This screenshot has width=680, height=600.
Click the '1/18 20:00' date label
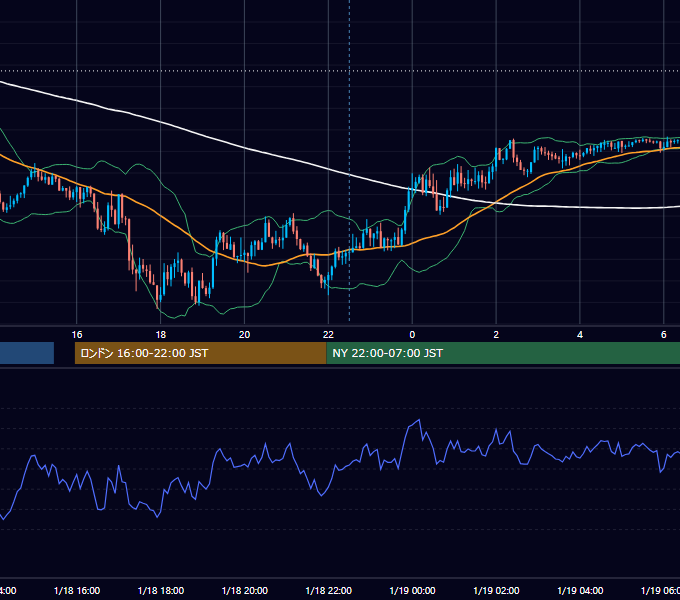click(245, 591)
